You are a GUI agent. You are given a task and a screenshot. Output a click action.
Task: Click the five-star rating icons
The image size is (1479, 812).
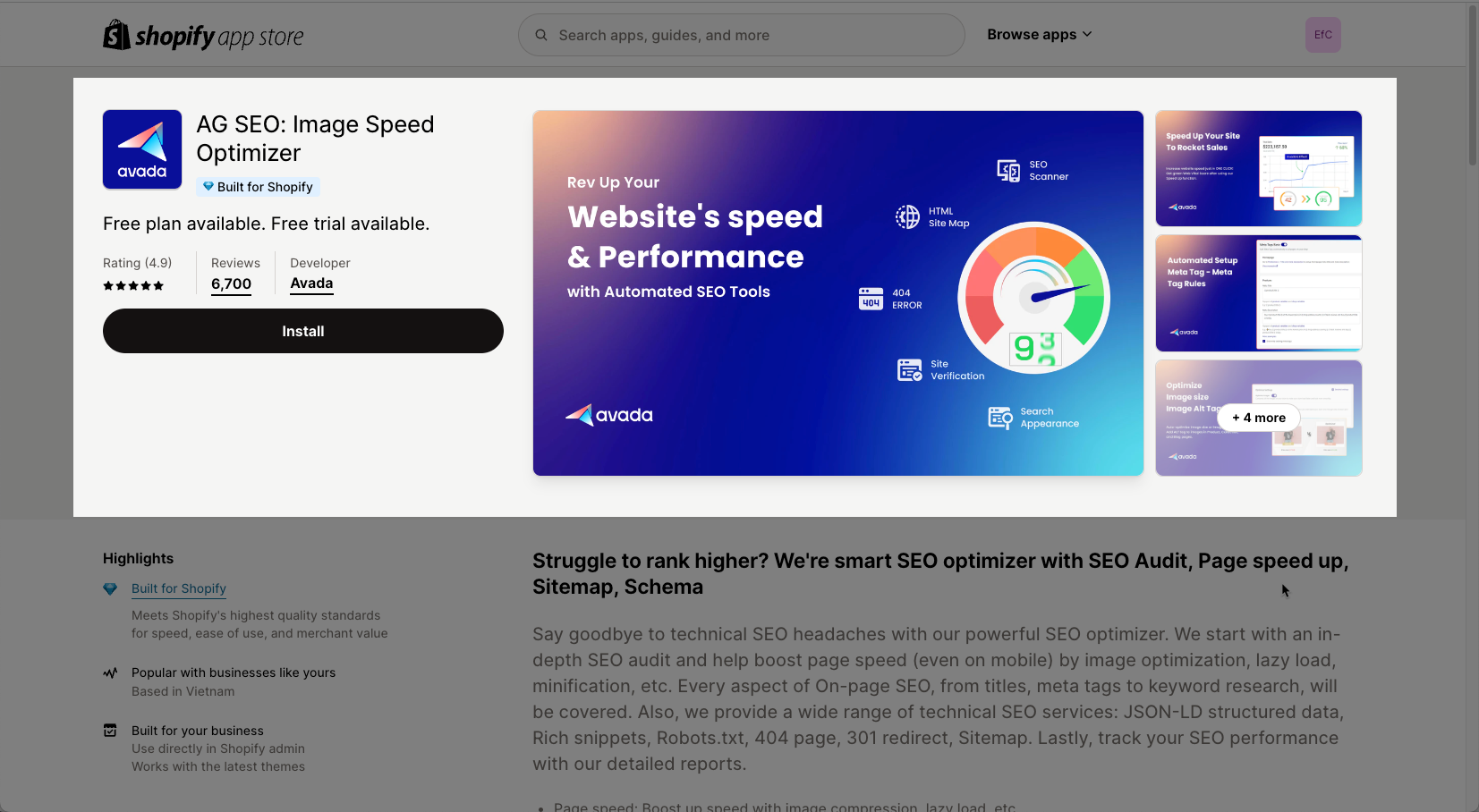[133, 286]
